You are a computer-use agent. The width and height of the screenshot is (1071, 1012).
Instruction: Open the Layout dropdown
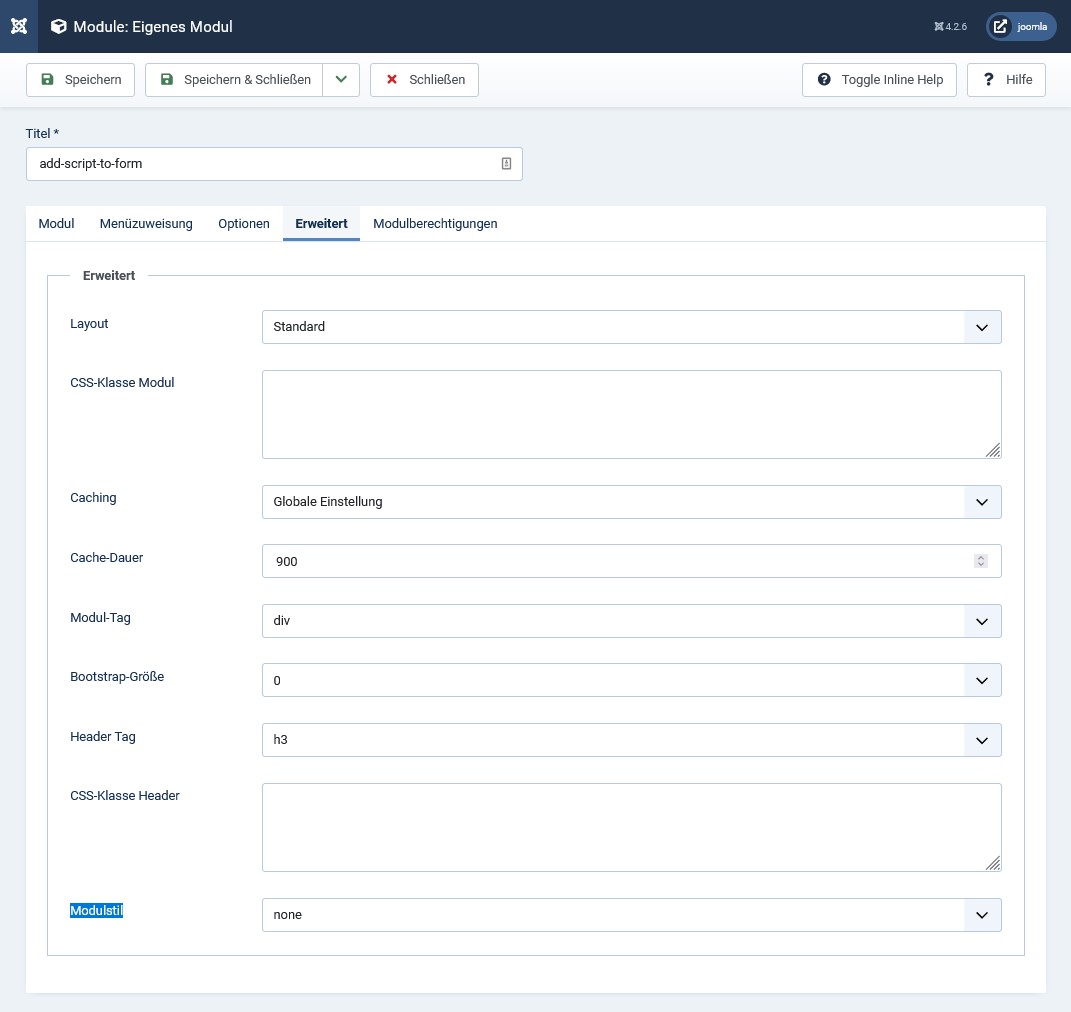[x=631, y=327]
